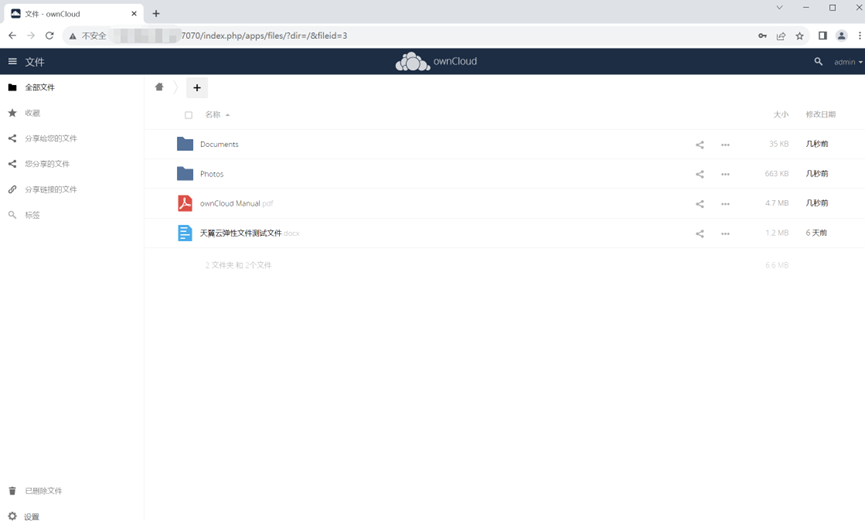This screenshot has width=865, height=521.
Task: Reload the page in browser
Action: [x=49, y=35]
